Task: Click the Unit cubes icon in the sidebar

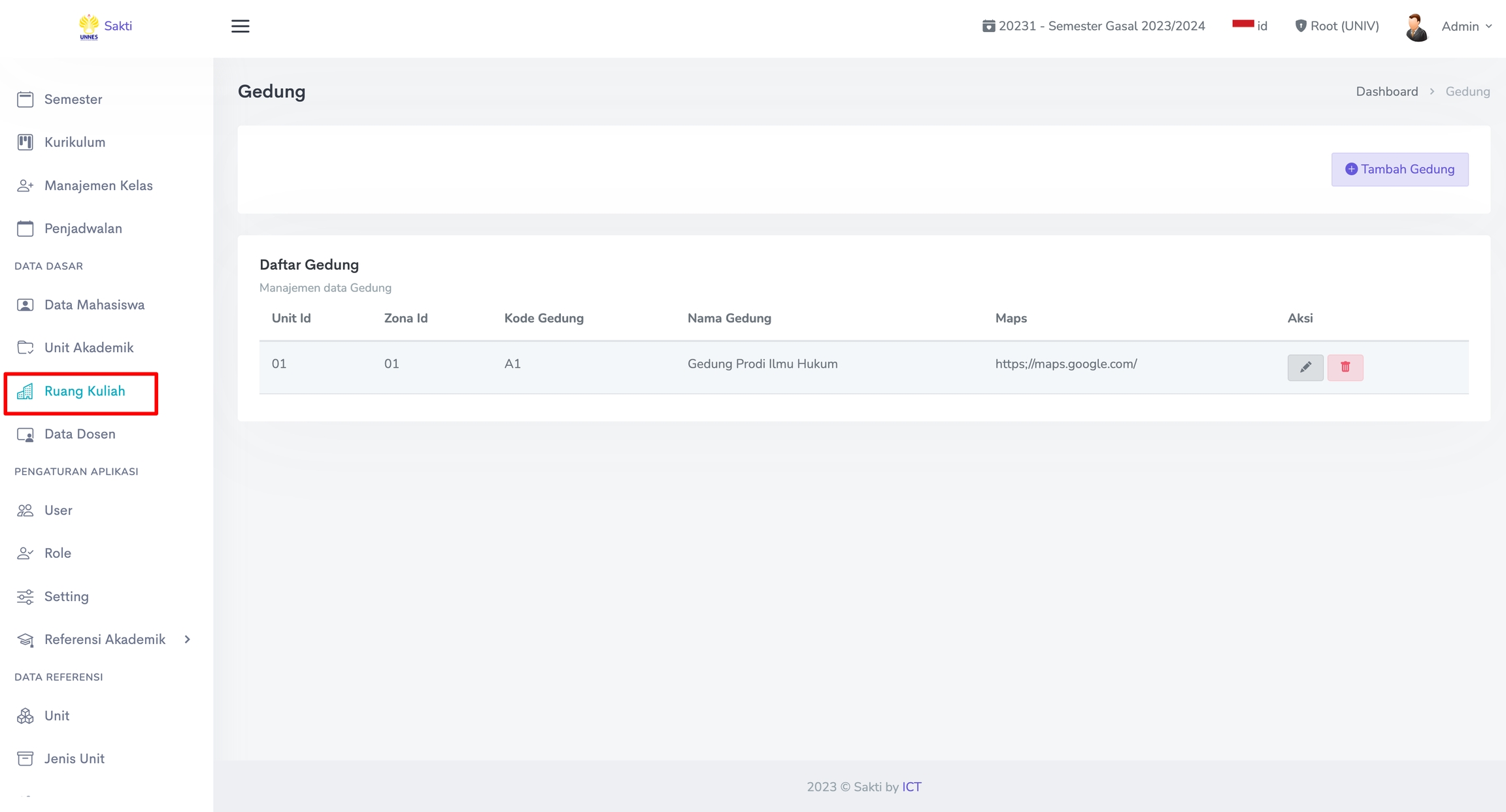Action: [x=25, y=716]
